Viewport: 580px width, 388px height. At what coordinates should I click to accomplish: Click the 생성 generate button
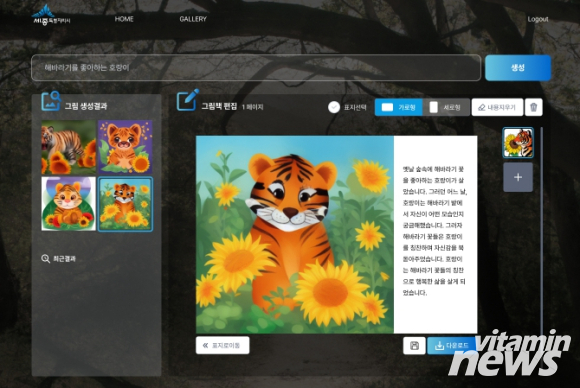pos(518,68)
